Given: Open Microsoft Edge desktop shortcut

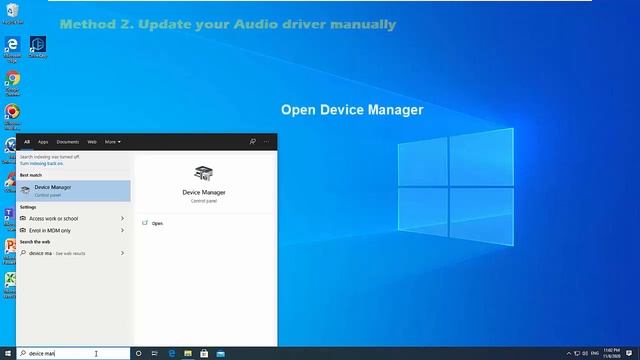Looking at the screenshot, I should [x=13, y=49].
